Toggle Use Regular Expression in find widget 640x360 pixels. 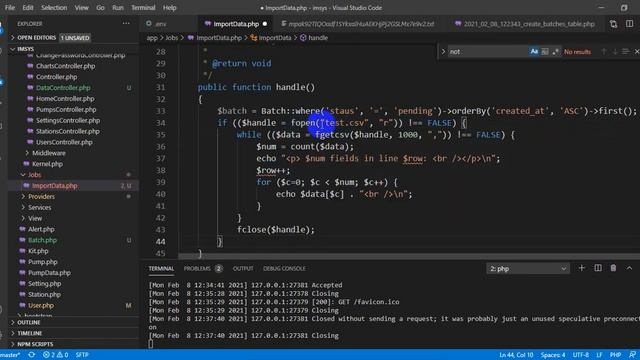(555, 51)
